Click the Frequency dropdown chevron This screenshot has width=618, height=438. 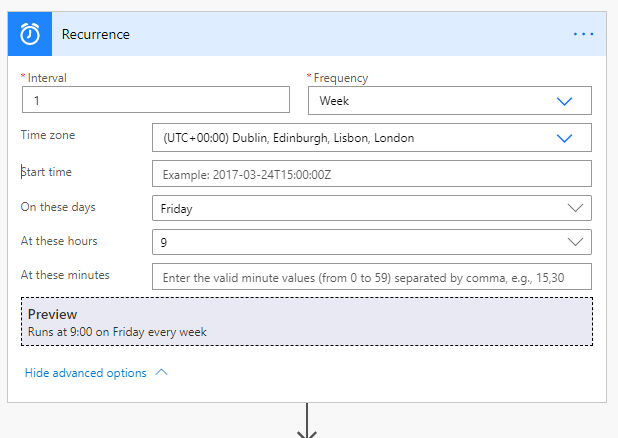564,101
